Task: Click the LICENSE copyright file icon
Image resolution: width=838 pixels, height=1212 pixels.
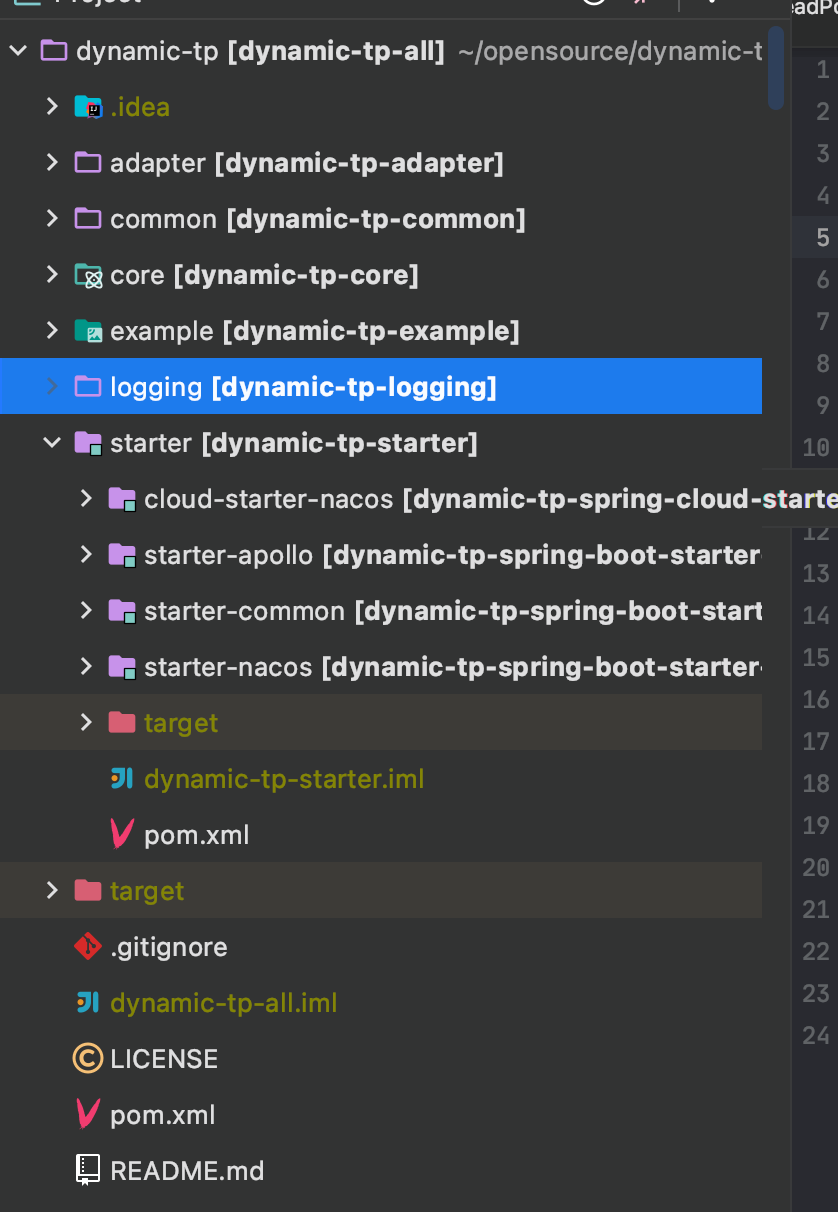Action: (x=89, y=1059)
